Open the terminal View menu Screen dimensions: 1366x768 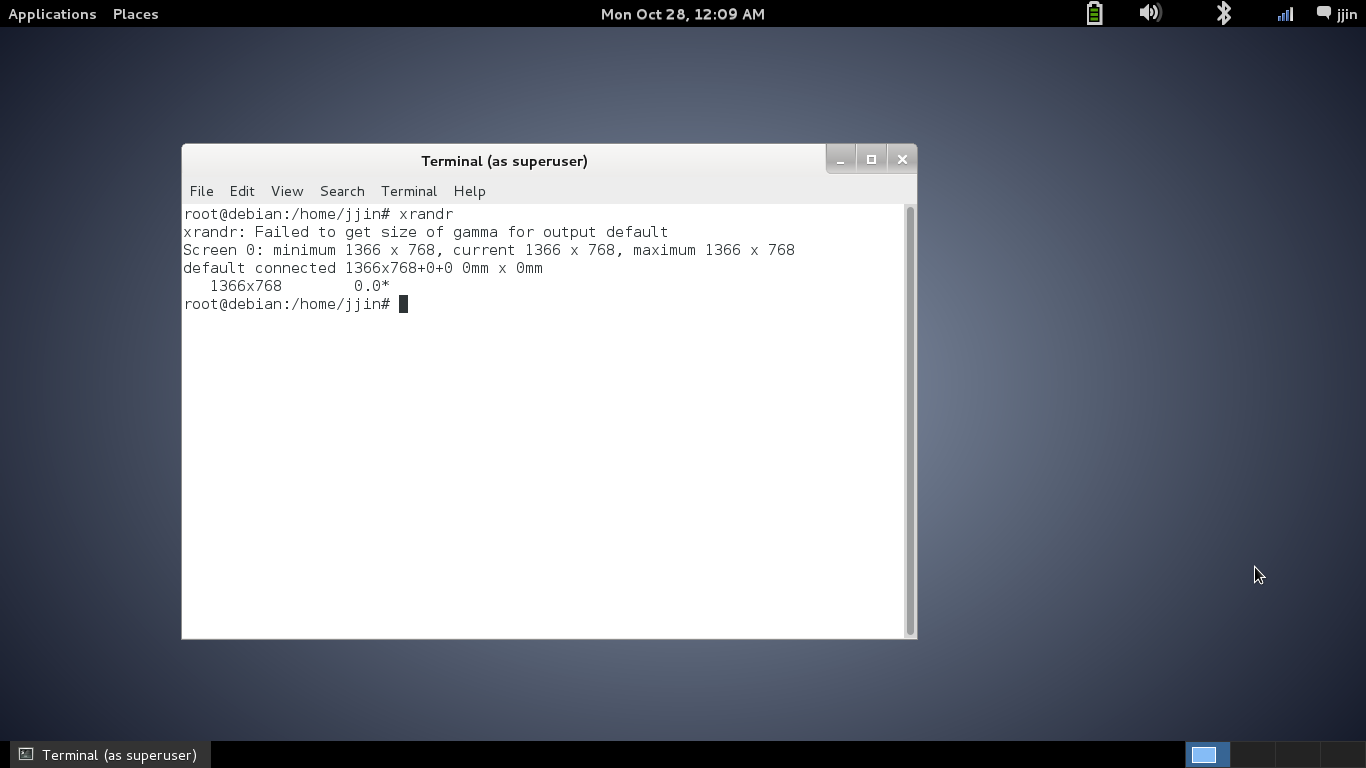tap(287, 191)
